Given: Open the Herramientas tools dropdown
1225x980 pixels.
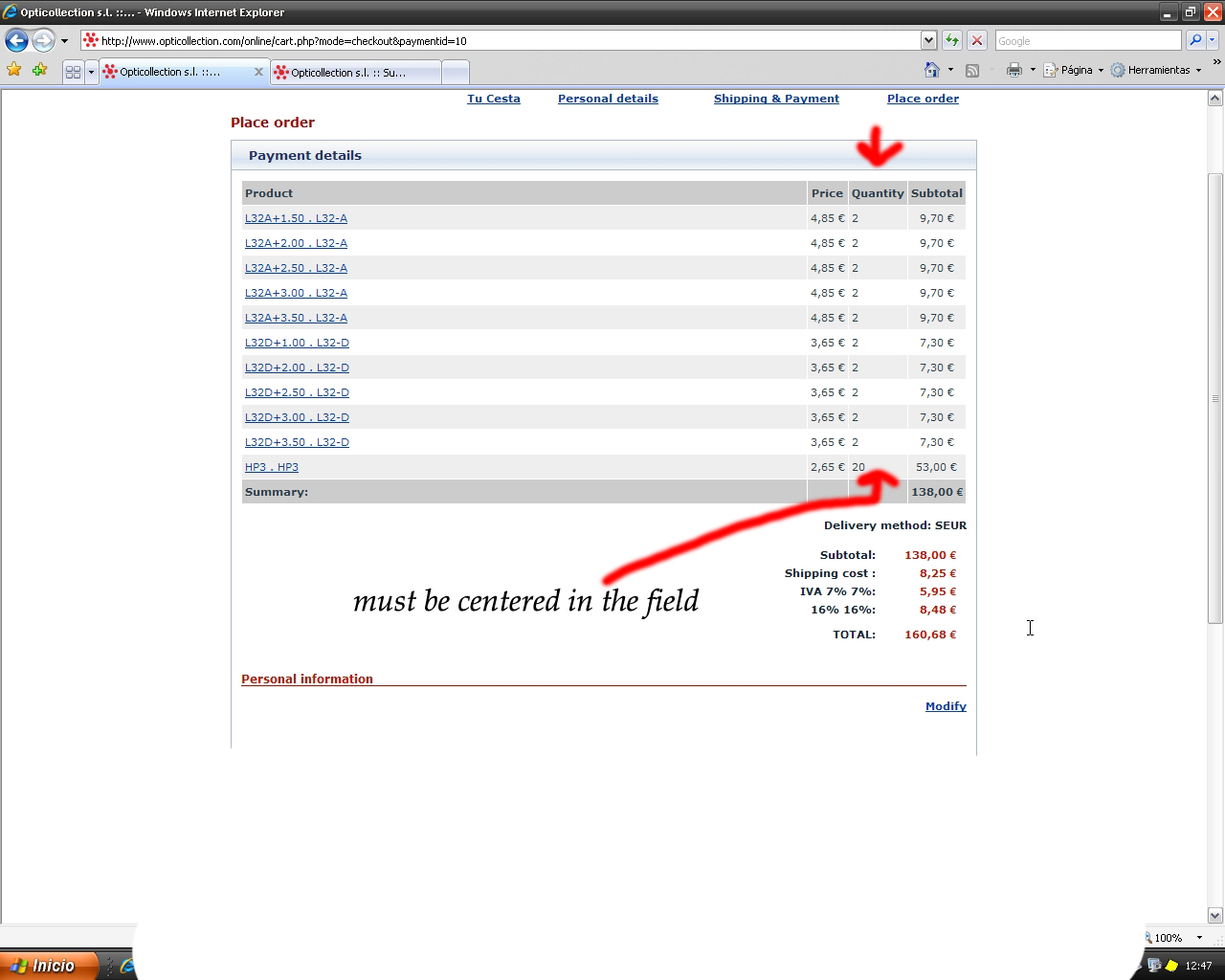Looking at the screenshot, I should [x=1158, y=70].
